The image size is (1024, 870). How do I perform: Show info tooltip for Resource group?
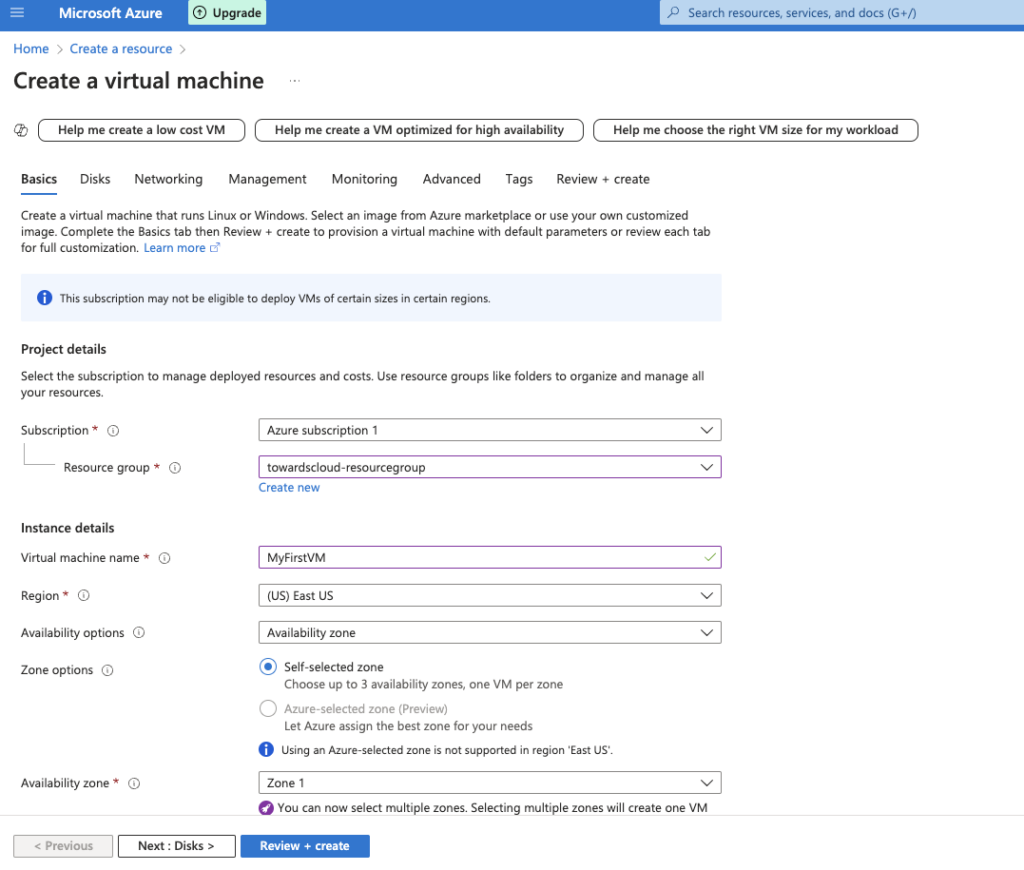point(175,468)
